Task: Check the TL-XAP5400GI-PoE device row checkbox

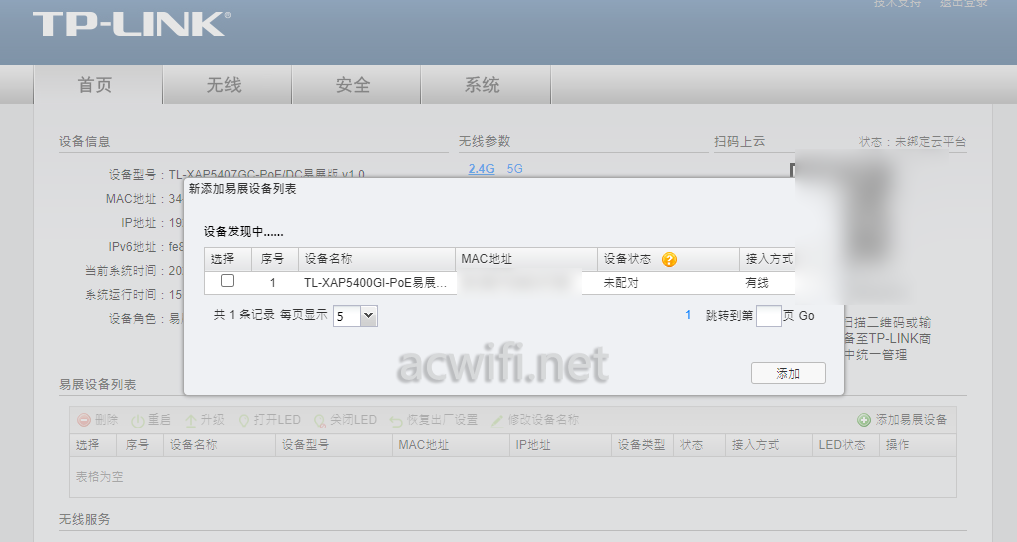Action: [x=228, y=281]
